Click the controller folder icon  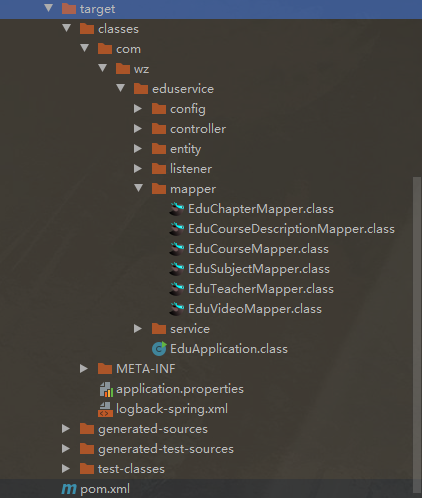(x=159, y=128)
